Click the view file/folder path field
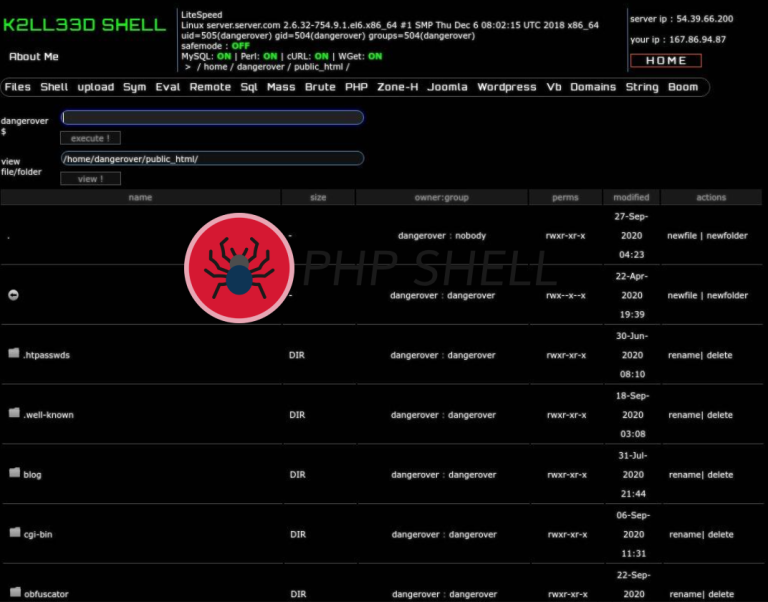The image size is (768, 602). pos(212,158)
